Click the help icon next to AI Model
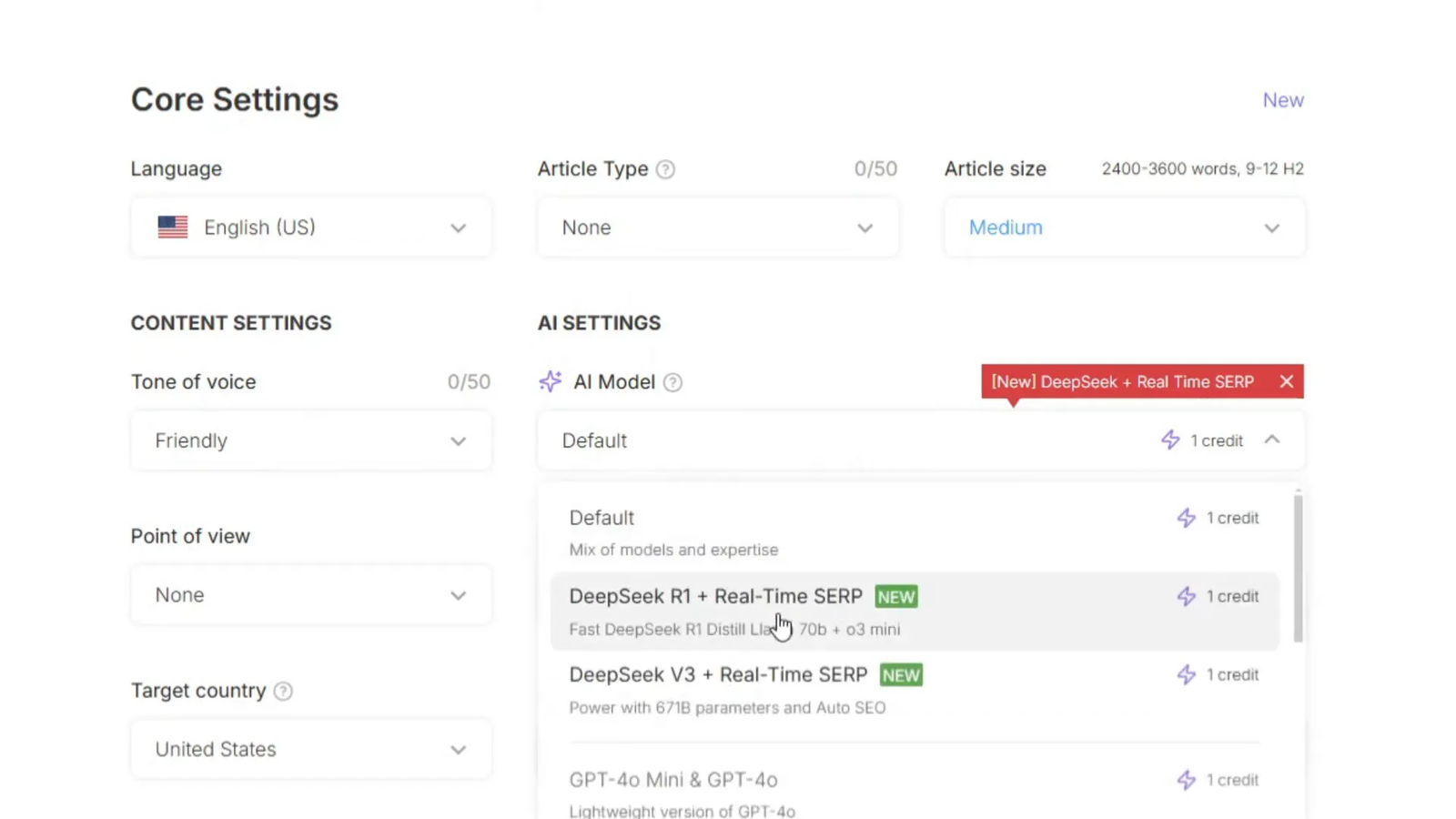 pyautogui.click(x=672, y=382)
